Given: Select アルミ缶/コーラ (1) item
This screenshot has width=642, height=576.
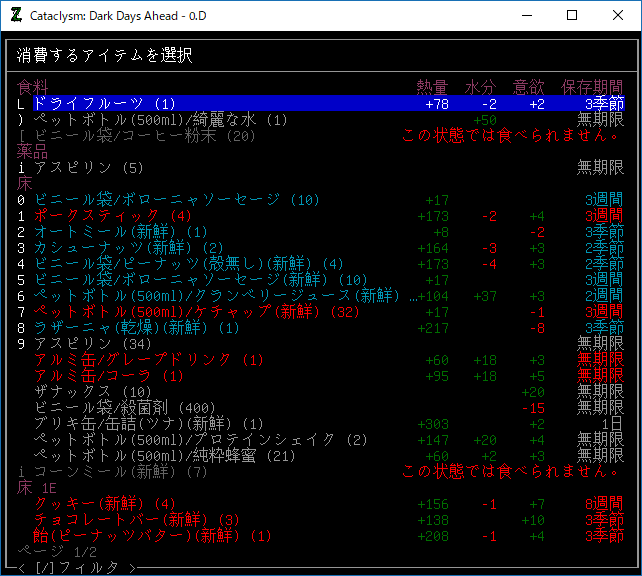Looking at the screenshot, I should pos(109,376).
